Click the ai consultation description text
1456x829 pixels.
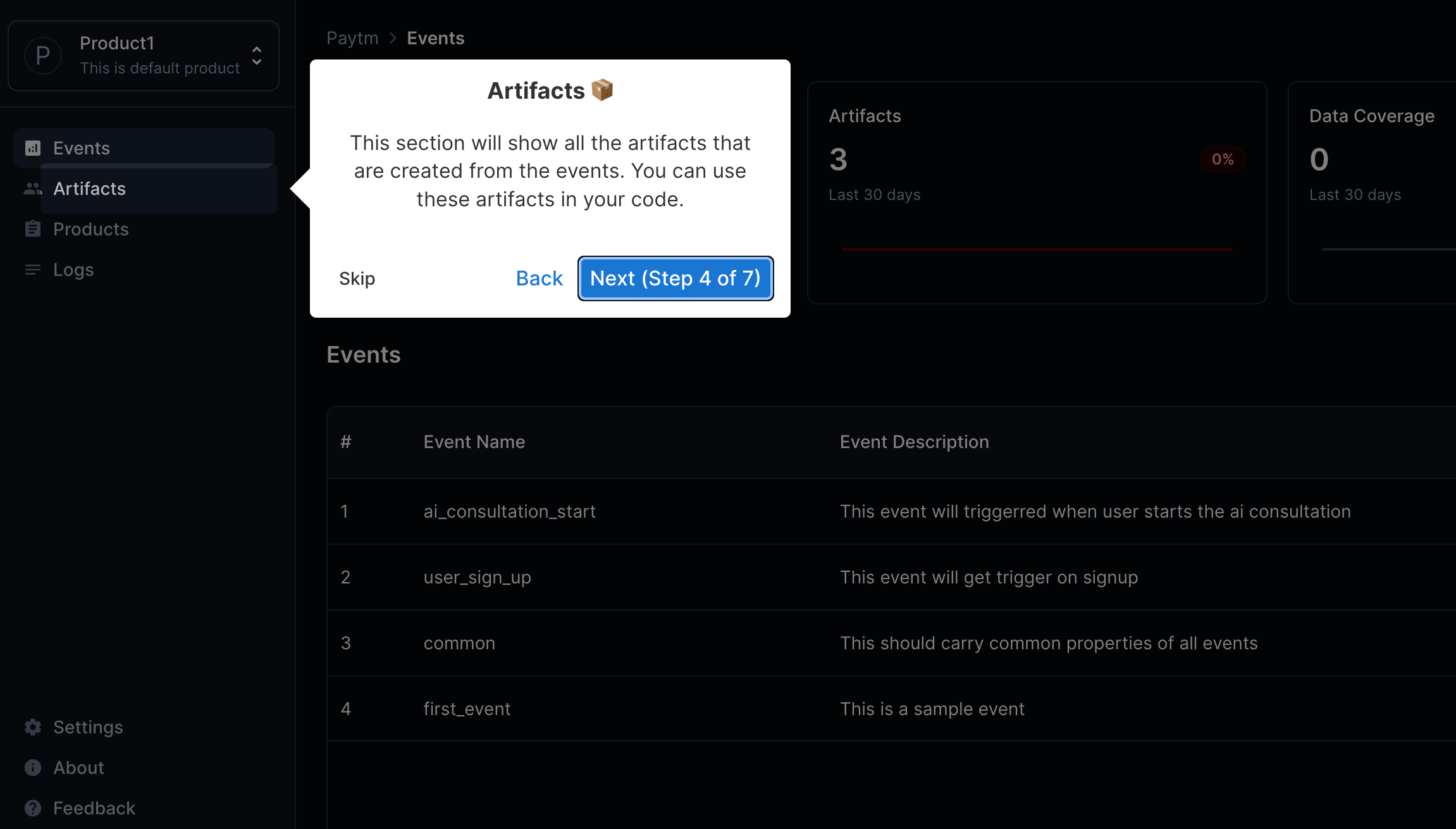(1095, 511)
